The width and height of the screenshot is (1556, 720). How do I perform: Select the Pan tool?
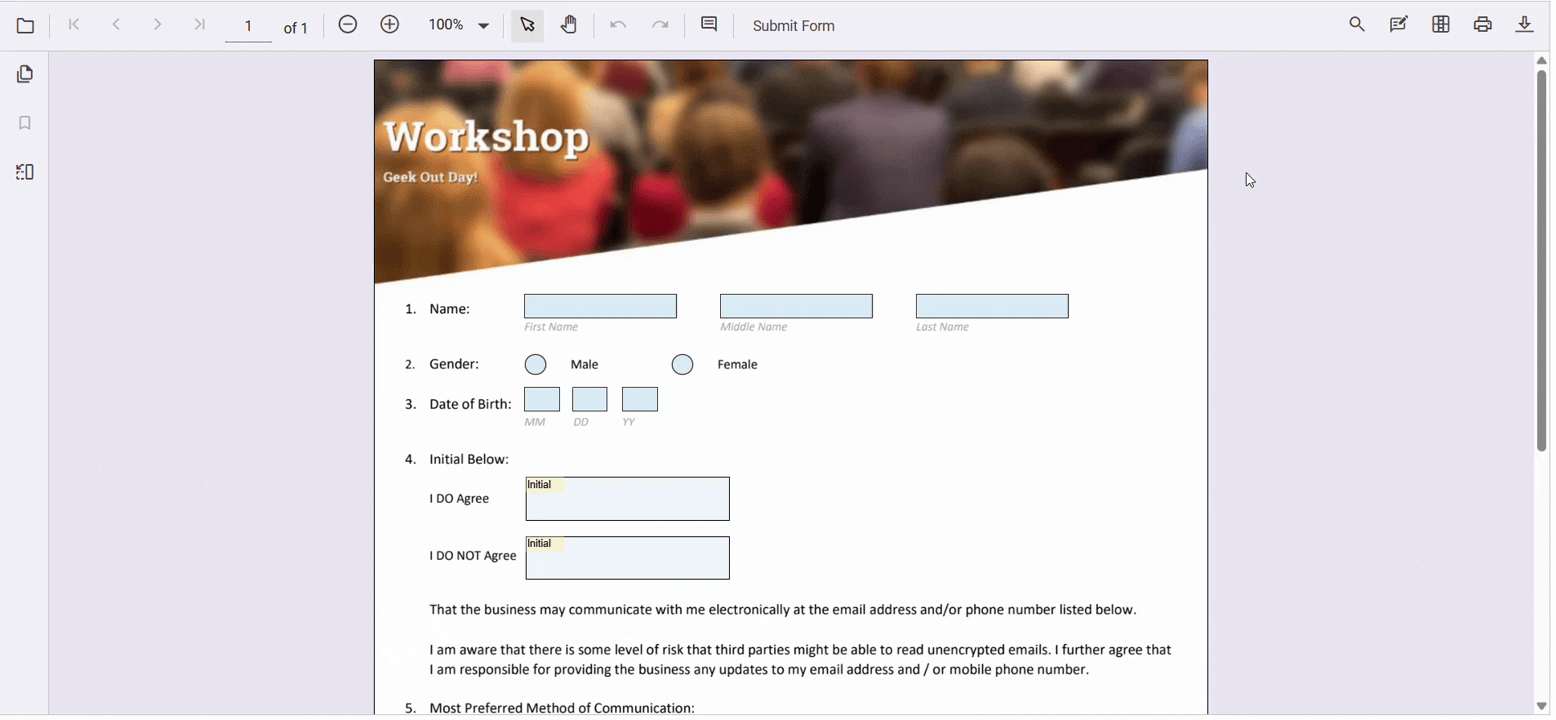pos(570,24)
